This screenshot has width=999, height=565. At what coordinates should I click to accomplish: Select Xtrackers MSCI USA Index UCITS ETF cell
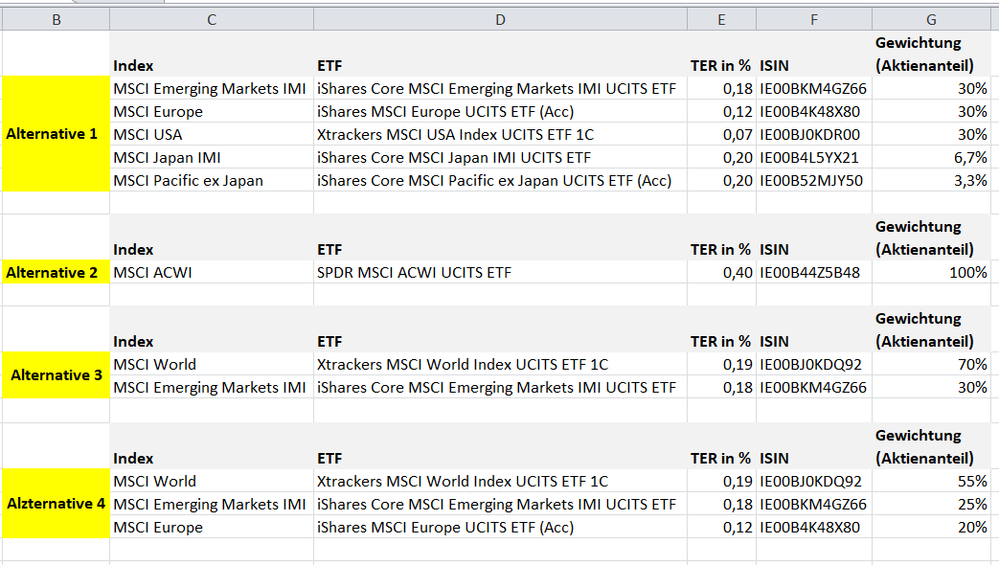[x=500, y=134]
